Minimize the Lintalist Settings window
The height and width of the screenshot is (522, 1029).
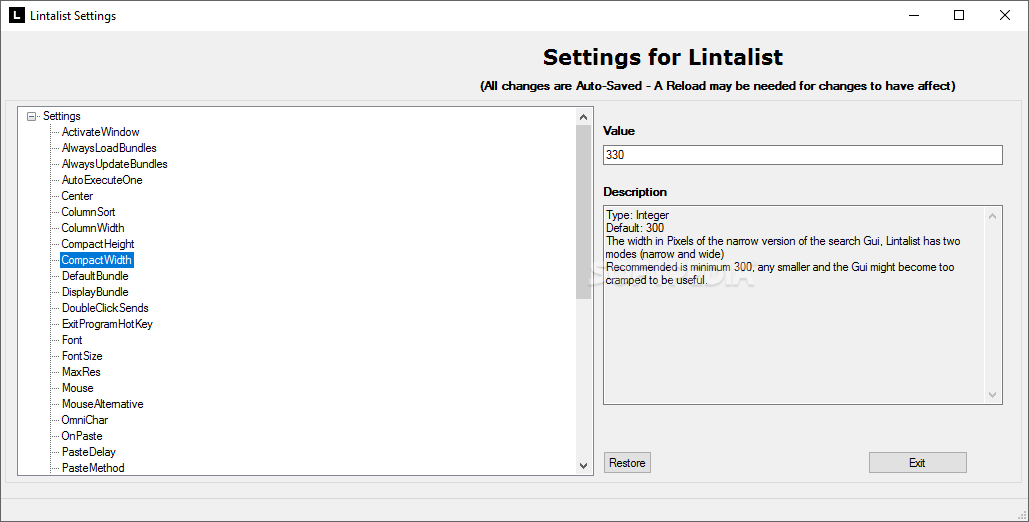click(914, 15)
